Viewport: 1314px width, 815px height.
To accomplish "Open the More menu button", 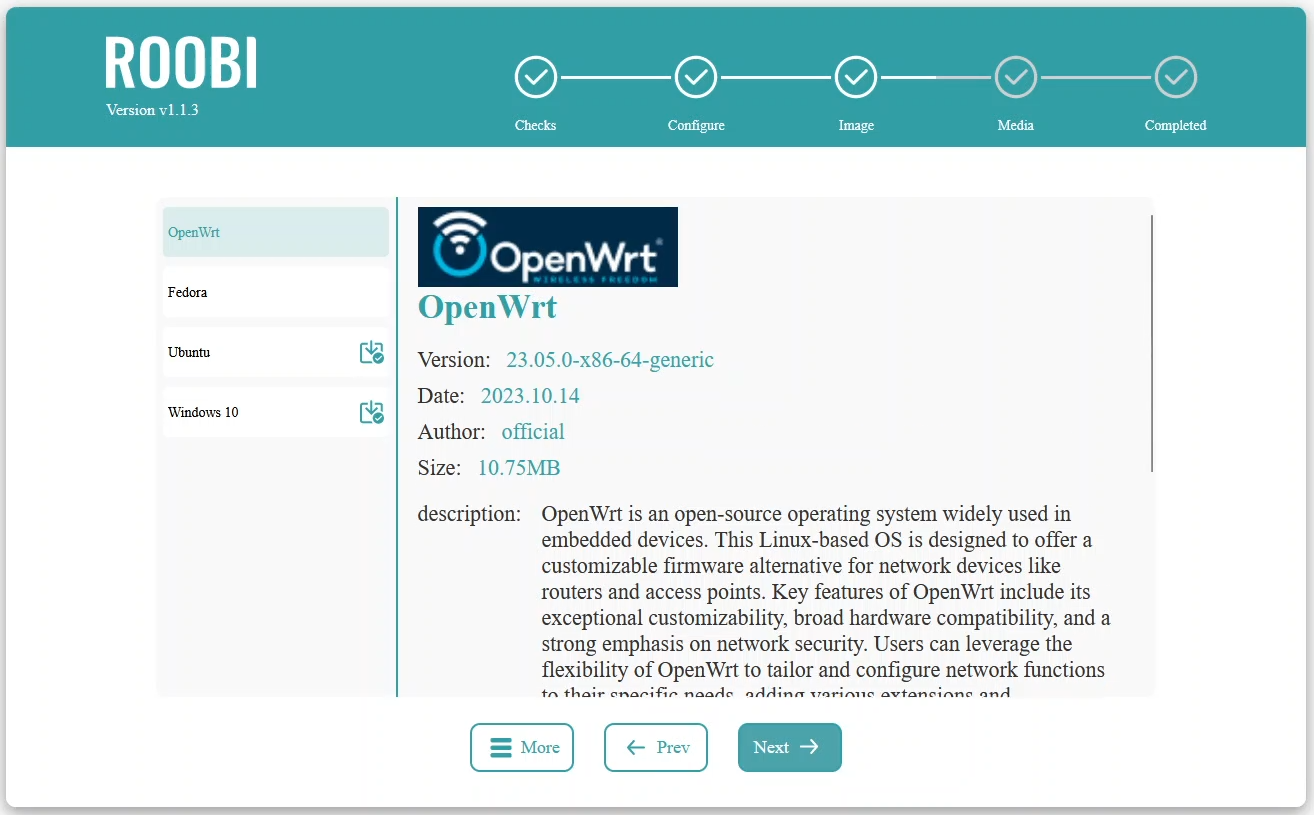I will 522,747.
